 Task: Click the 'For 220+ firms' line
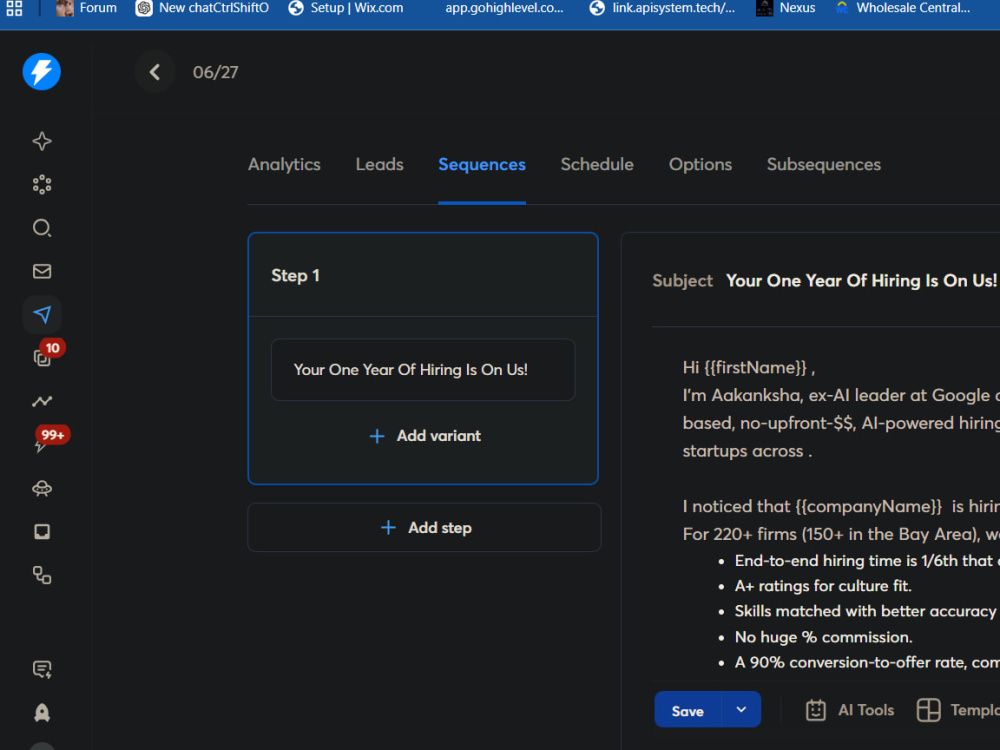pos(841,534)
